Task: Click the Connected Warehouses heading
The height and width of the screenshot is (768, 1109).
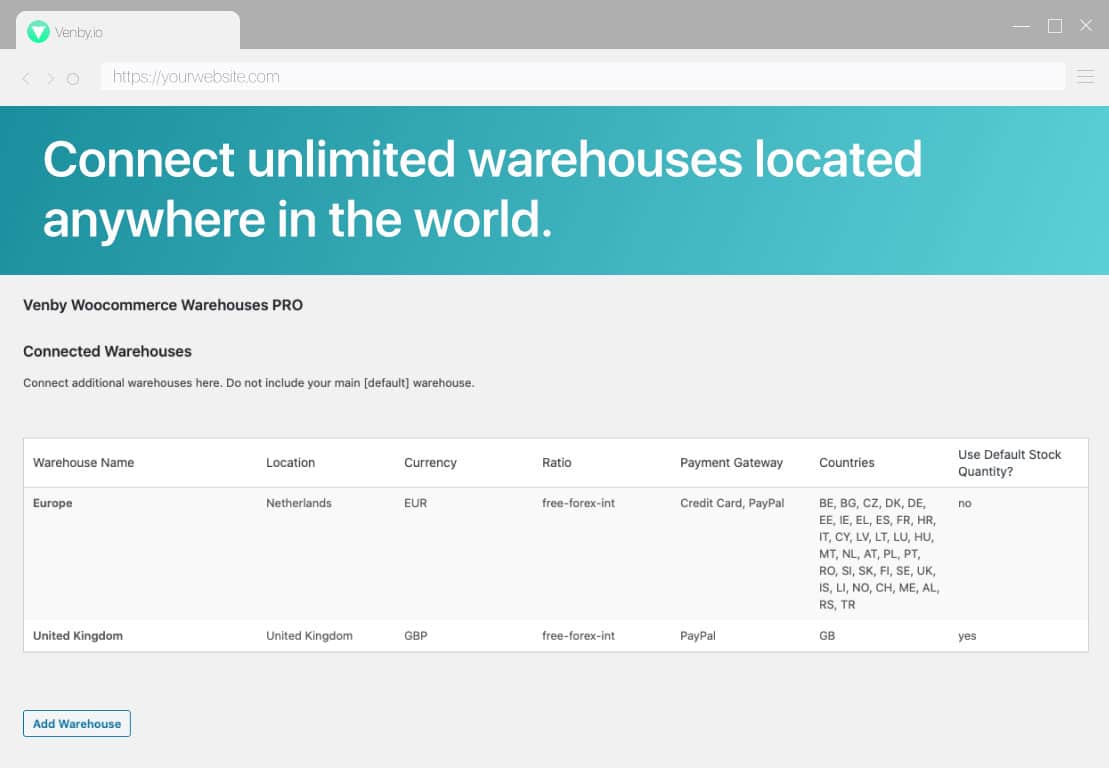Action: point(108,351)
